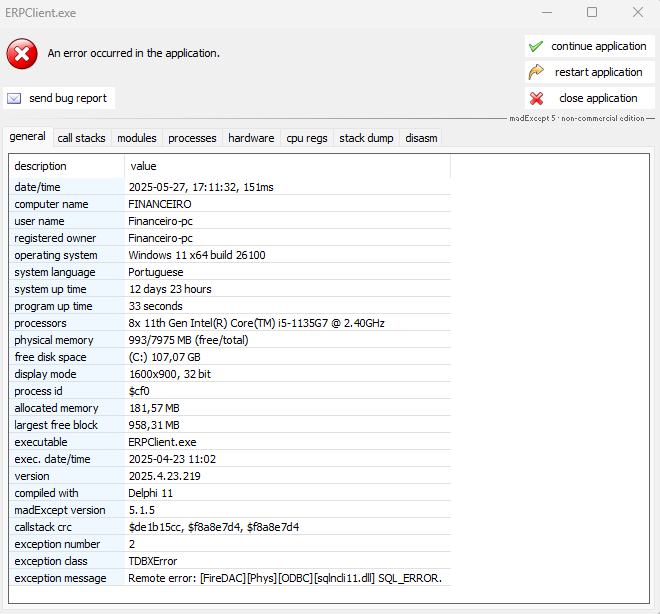This screenshot has width=660, height=614.
Task: Click the envelope bug report icon
Action: [14, 98]
